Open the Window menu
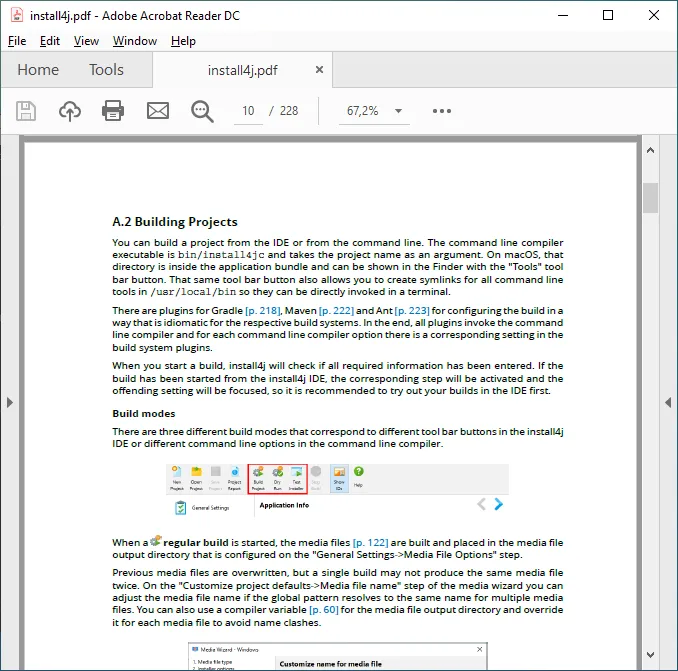This screenshot has height=671, width=678. coord(134,41)
